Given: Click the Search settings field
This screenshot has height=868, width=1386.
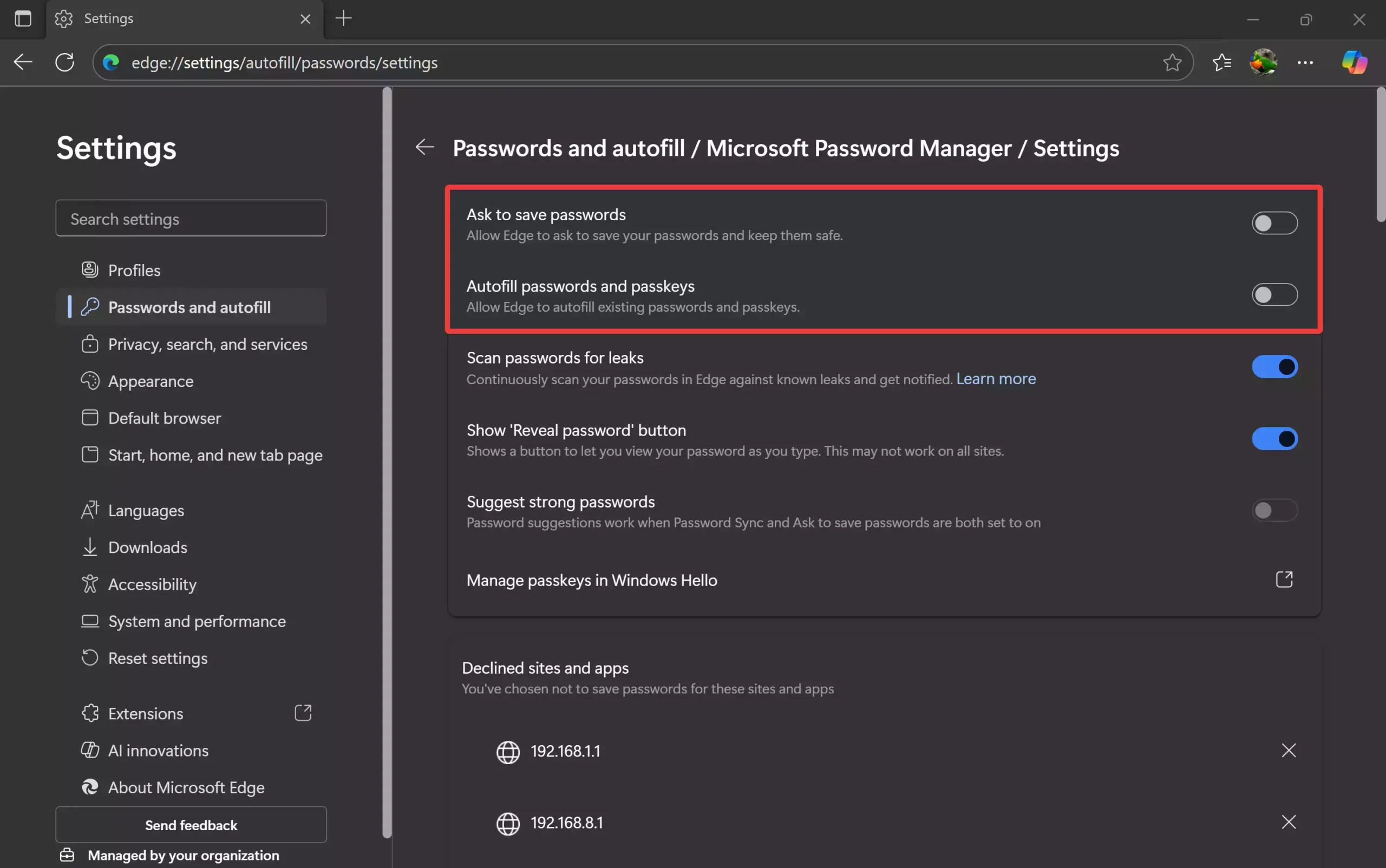Looking at the screenshot, I should (x=191, y=218).
